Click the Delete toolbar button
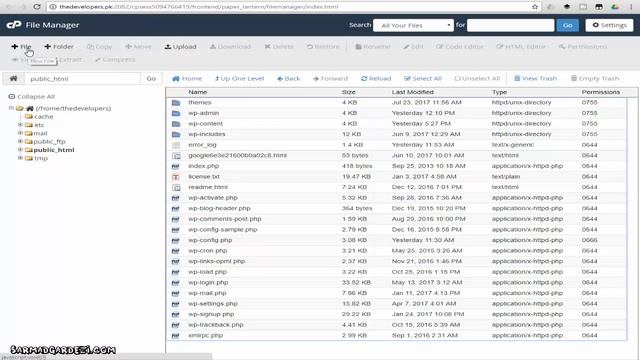The image size is (640, 360). coord(279,47)
